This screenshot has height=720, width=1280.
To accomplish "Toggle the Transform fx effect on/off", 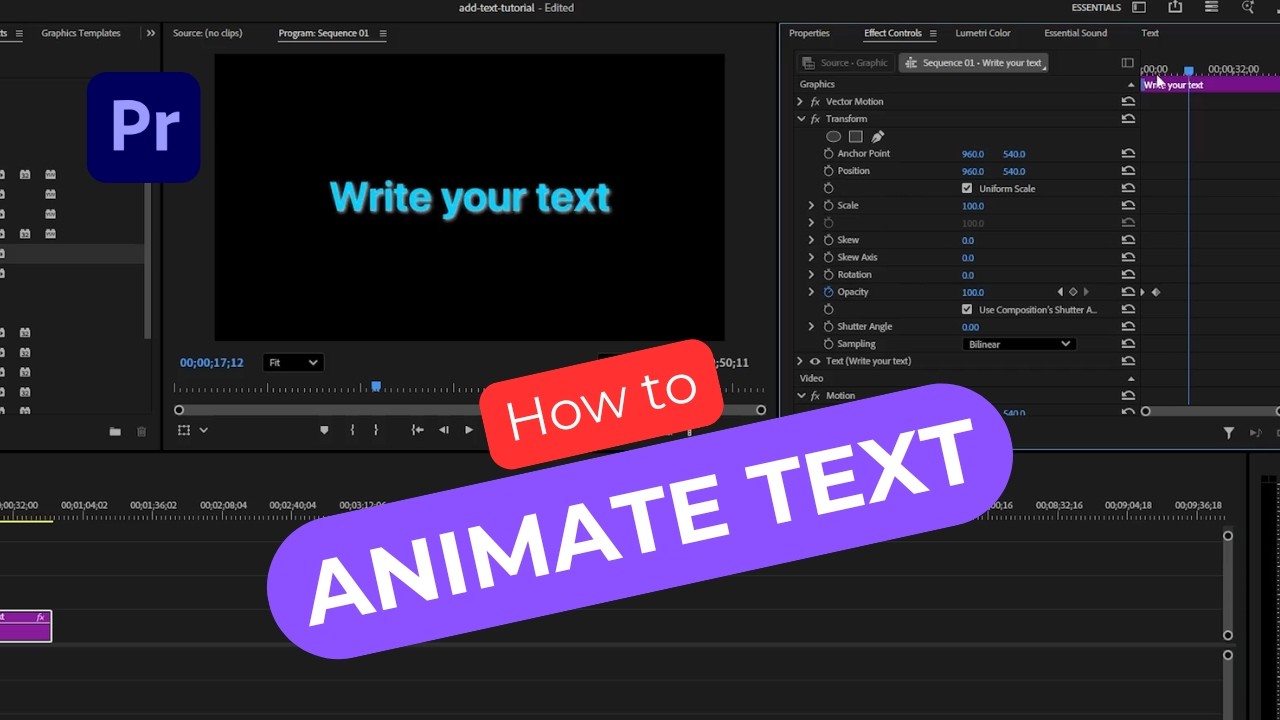I will [815, 119].
